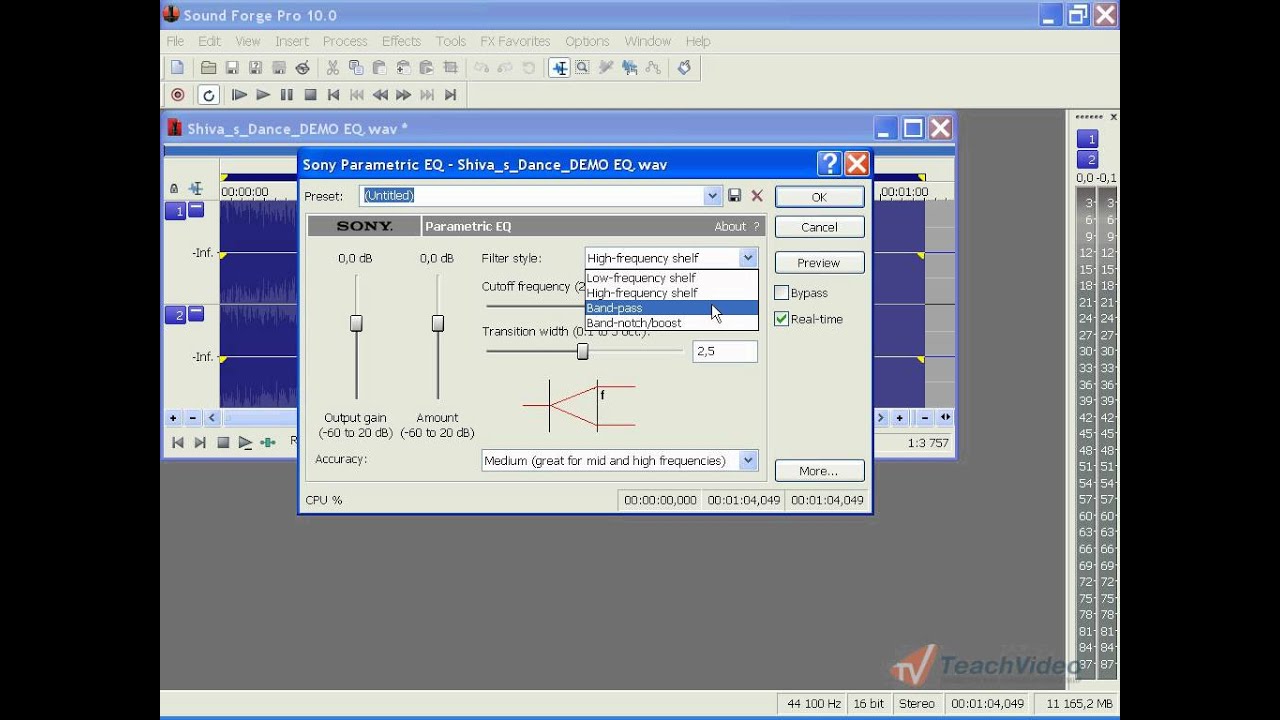
Task: Click Play All in main transport bar
Action: coord(239,95)
